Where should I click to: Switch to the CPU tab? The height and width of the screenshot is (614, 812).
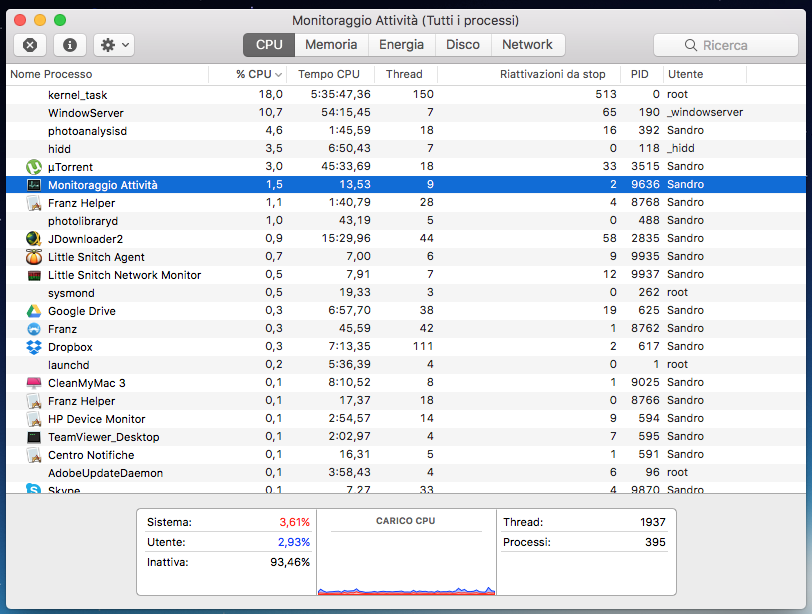pyautogui.click(x=269, y=45)
